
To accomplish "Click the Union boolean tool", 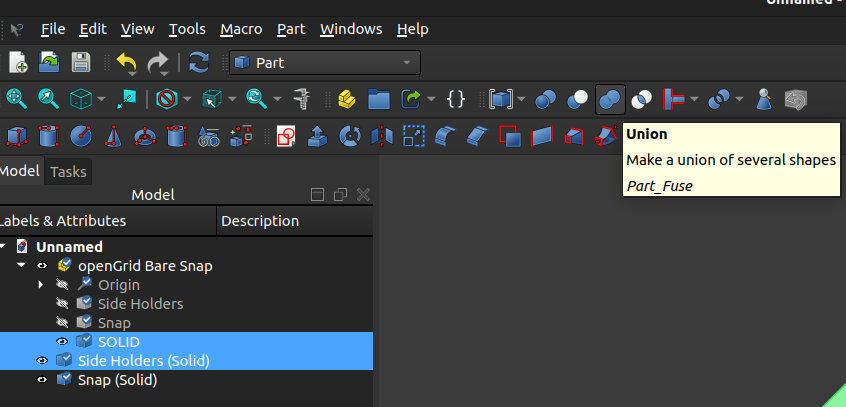I will coord(609,99).
